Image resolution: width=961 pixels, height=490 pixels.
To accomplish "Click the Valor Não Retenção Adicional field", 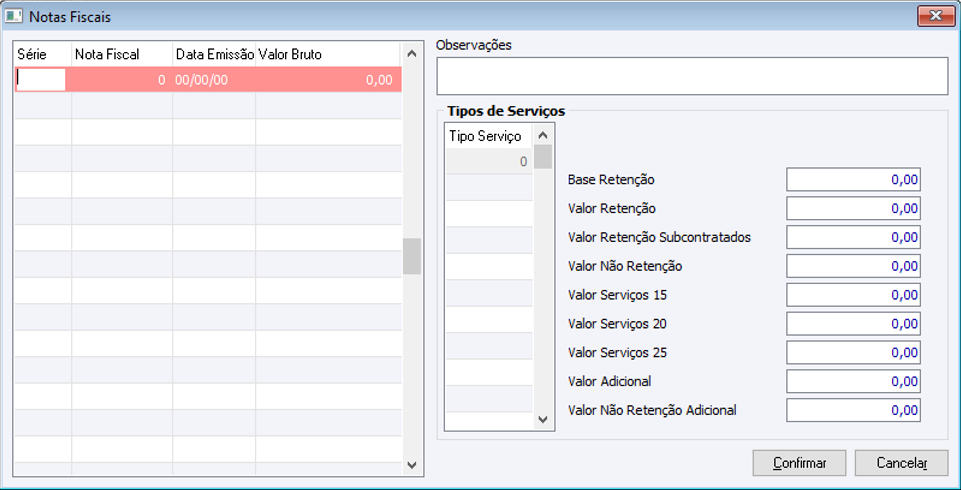I will click(852, 410).
